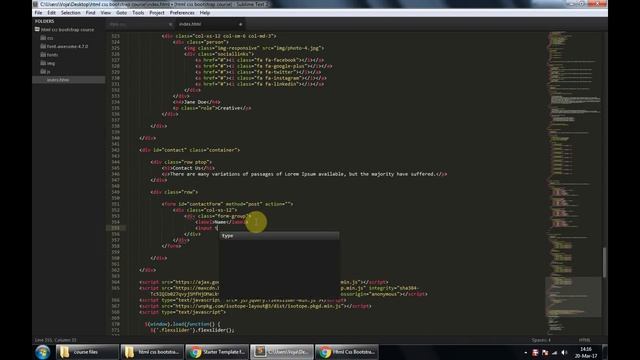Click the Sublime Text icon in title bar
Image resolution: width=640 pixels, height=360 pixels.
click(x=36, y=4)
